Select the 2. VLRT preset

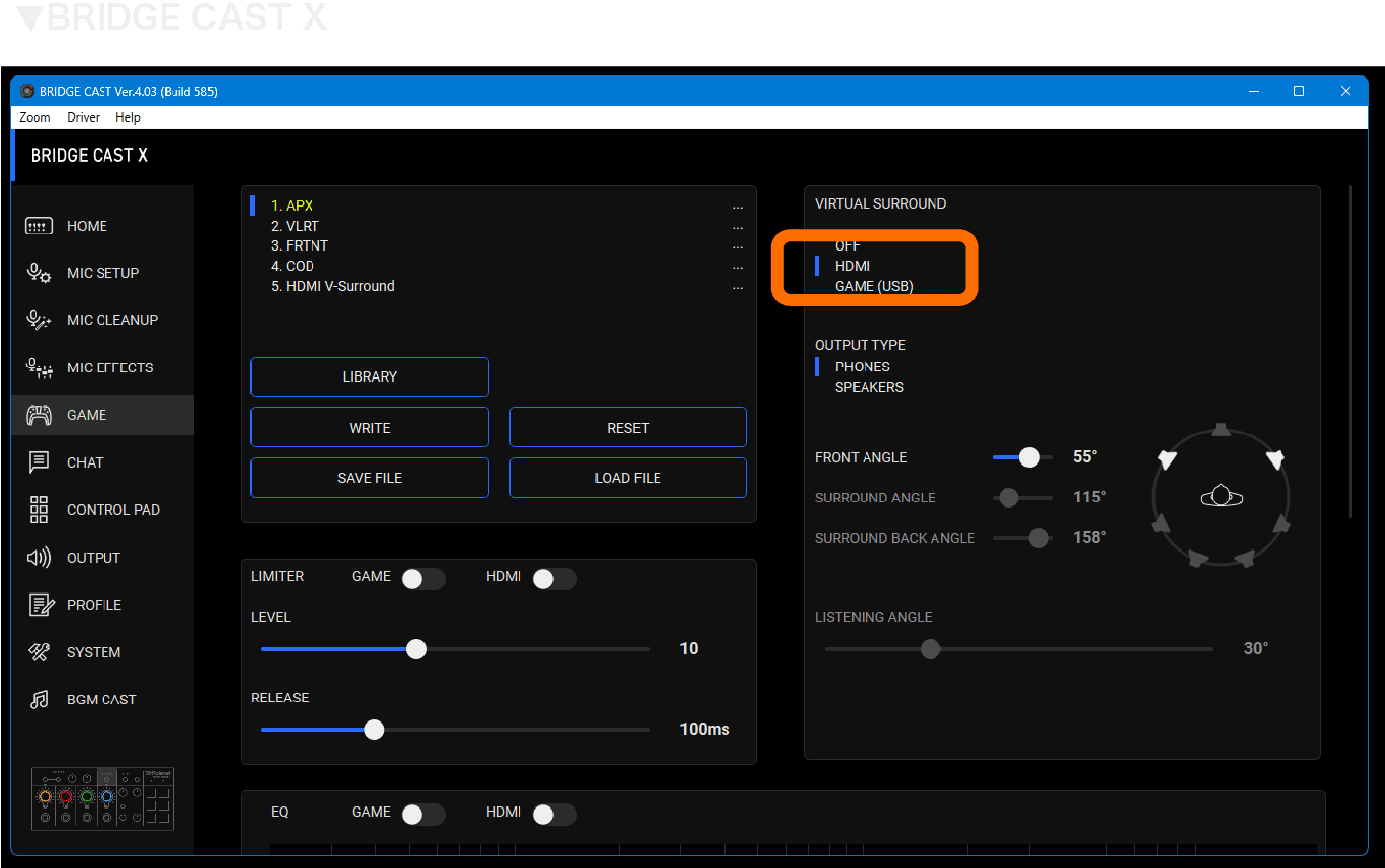pos(295,226)
